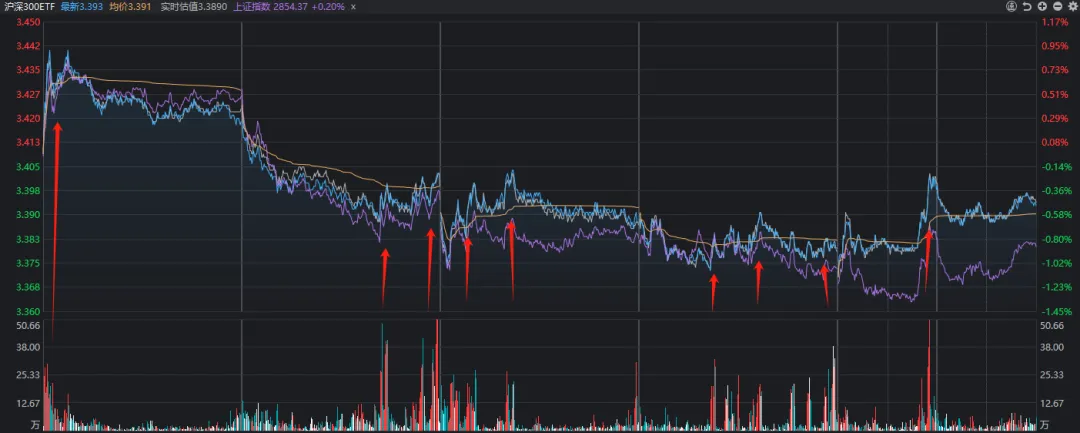Viewport: 1080px width, 433px height.
Task: Click the 最新 3.393 price label
Action: (82, 7)
